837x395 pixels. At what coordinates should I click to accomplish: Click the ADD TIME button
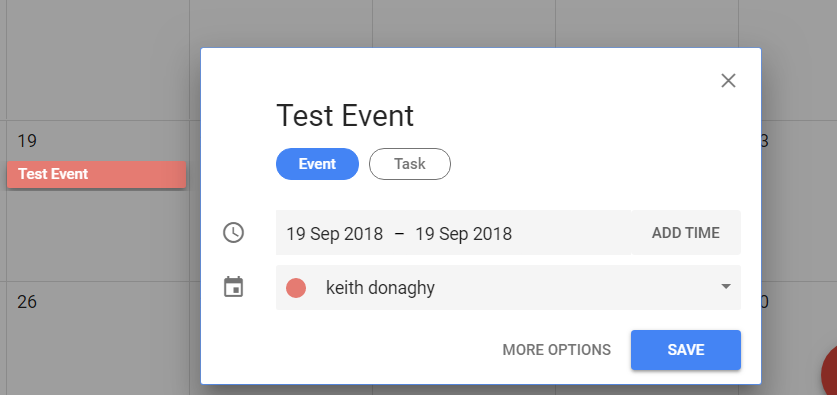click(685, 233)
